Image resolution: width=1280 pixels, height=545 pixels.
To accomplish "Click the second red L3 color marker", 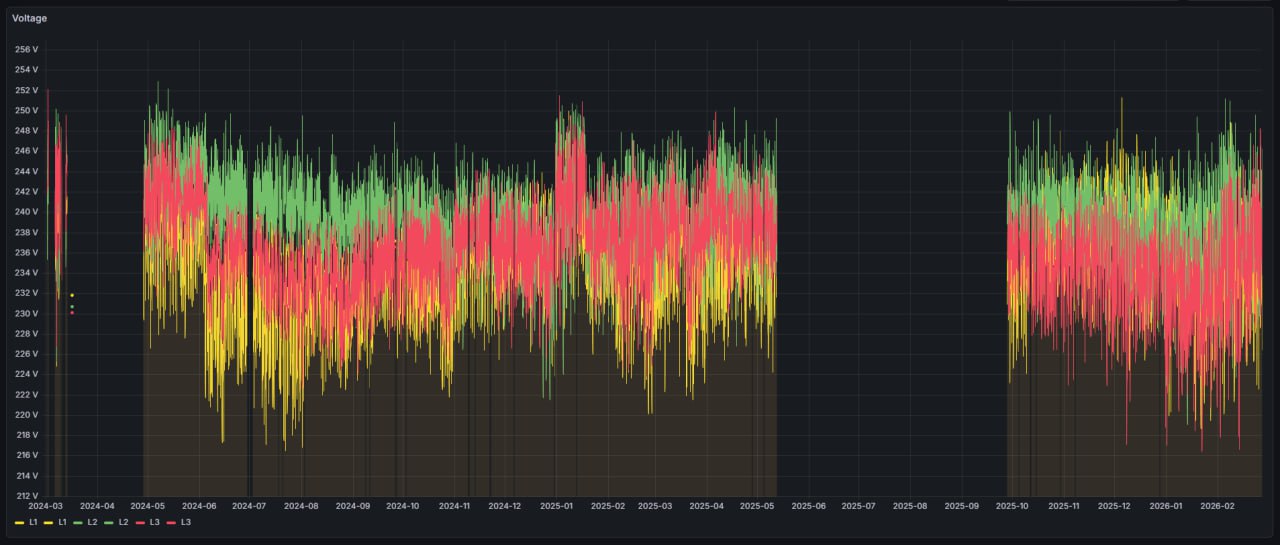I will tap(171, 522).
